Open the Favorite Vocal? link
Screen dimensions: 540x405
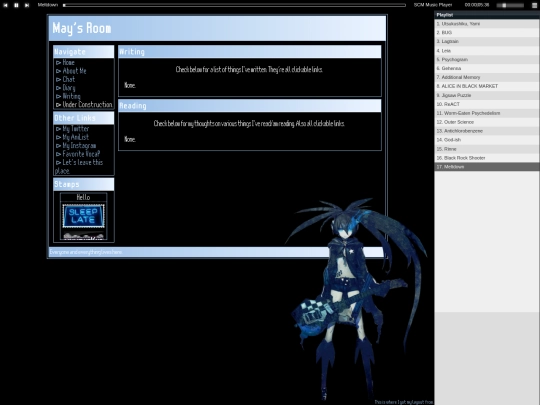pyautogui.click(x=81, y=154)
